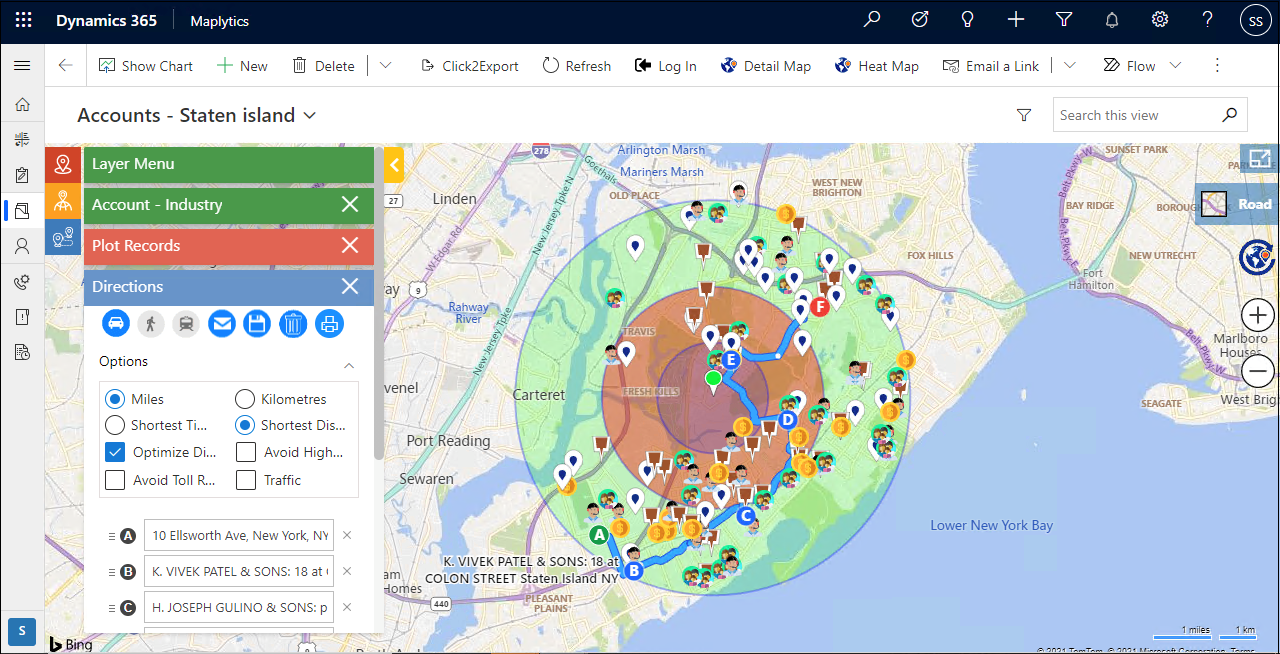
Task: Enable the Avoid Highways checkbox
Action: (246, 452)
